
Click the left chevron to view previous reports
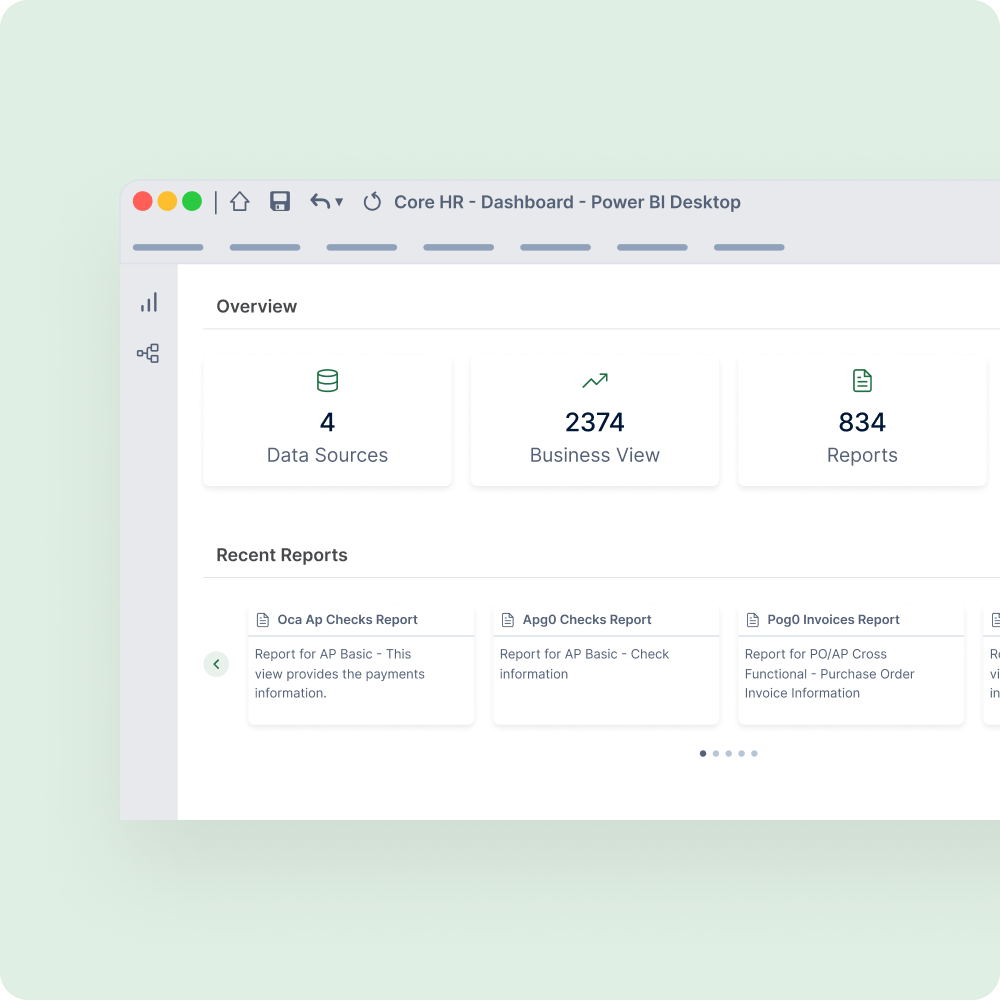pyautogui.click(x=216, y=663)
